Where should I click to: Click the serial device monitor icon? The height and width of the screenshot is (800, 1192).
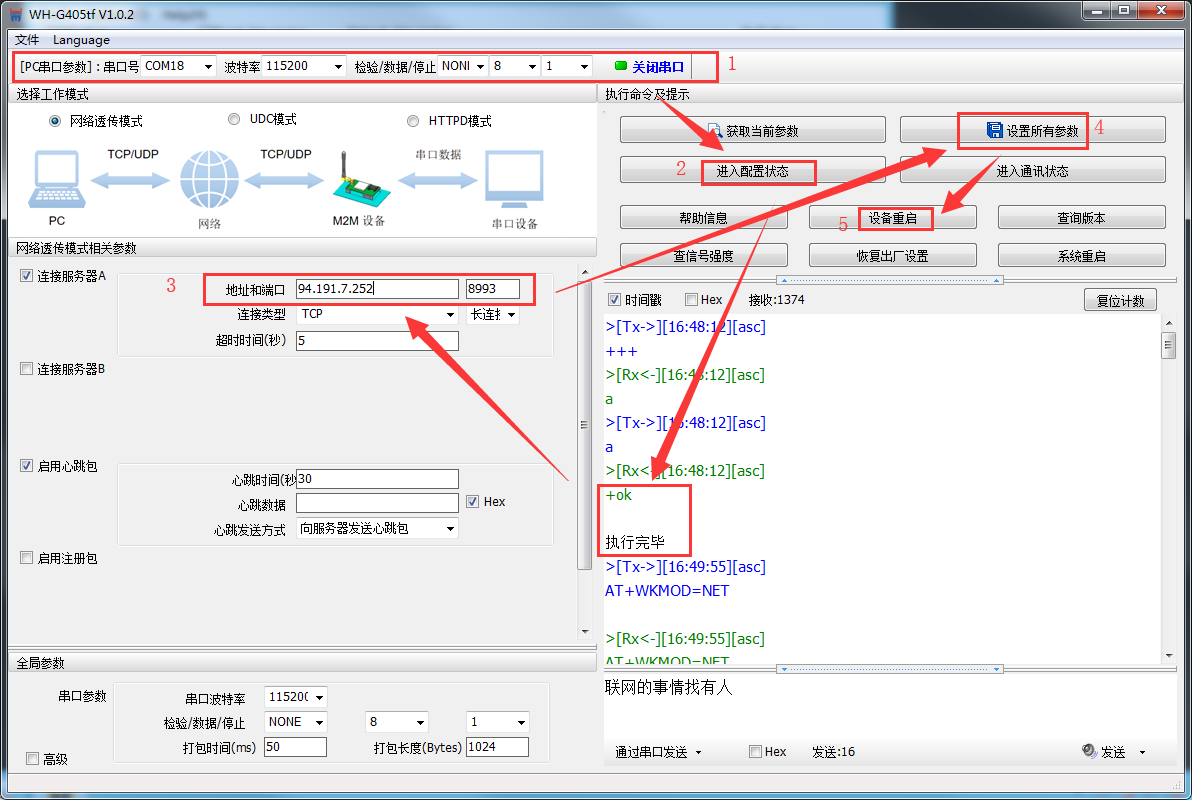(513, 180)
